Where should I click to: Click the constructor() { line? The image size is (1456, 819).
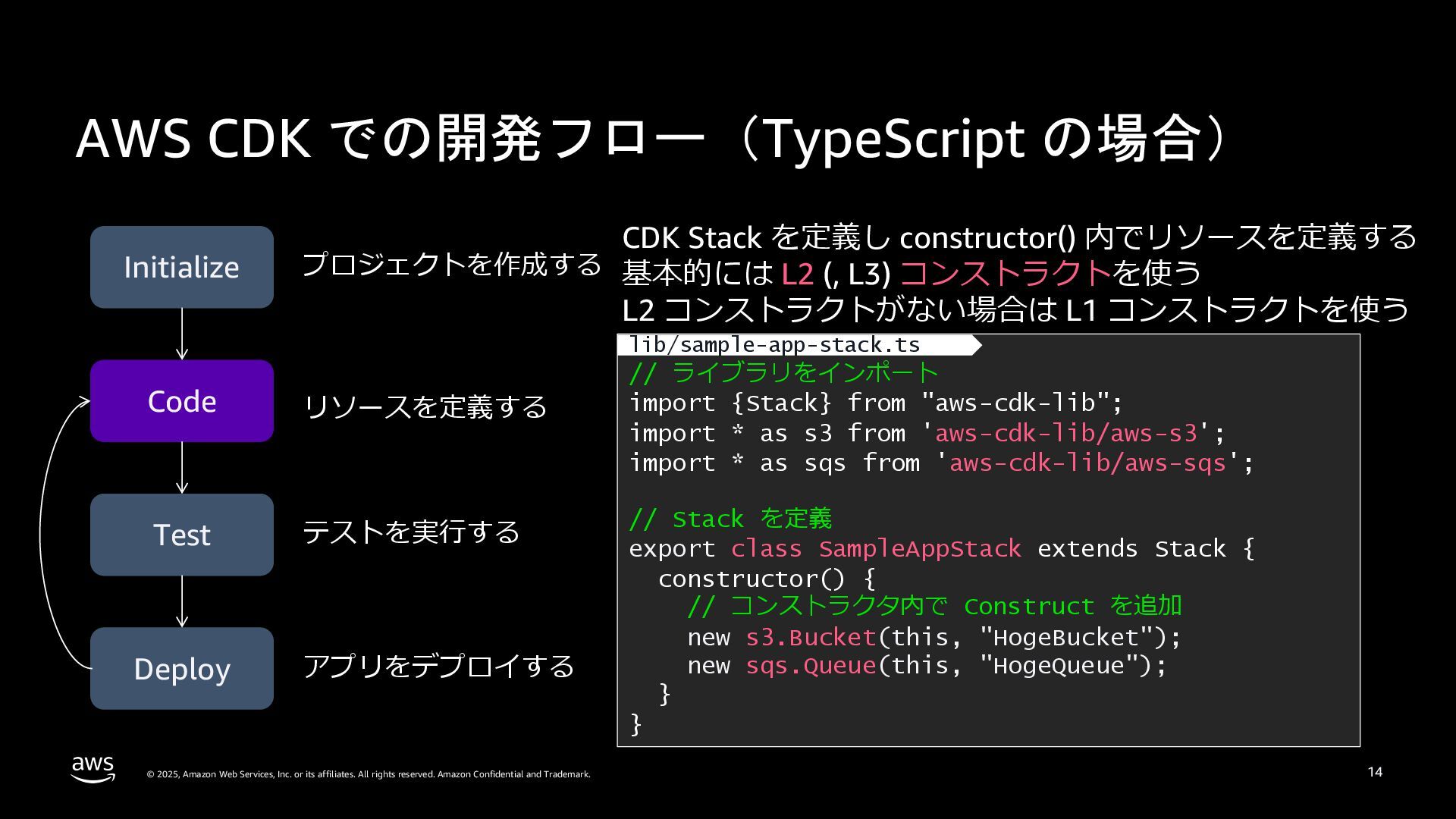click(x=767, y=579)
